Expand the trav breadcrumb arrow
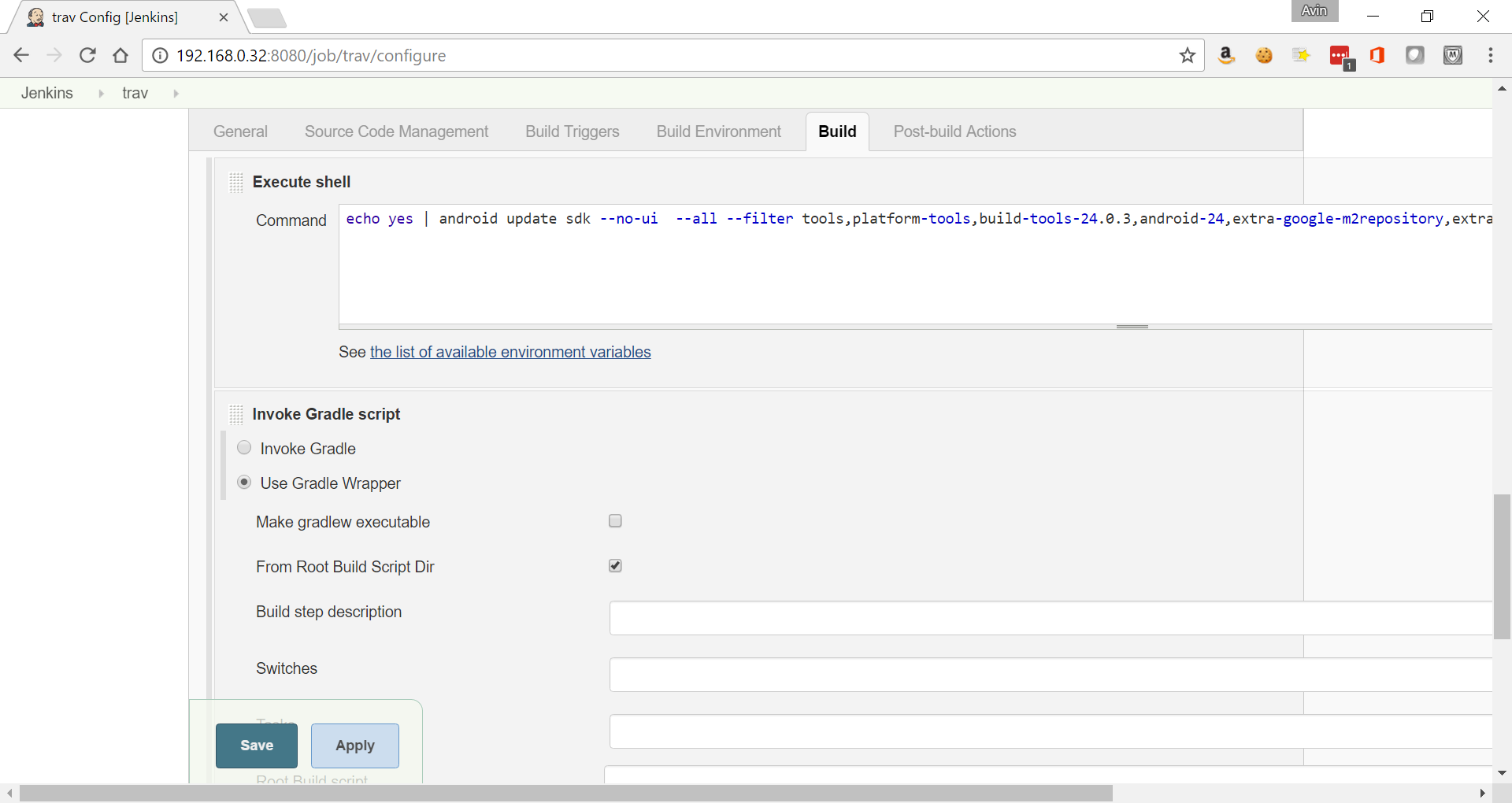The width and height of the screenshot is (1512, 803). coord(176,93)
